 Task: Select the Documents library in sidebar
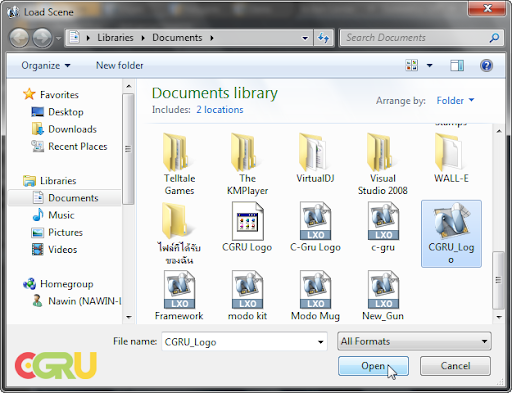pyautogui.click(x=64, y=198)
